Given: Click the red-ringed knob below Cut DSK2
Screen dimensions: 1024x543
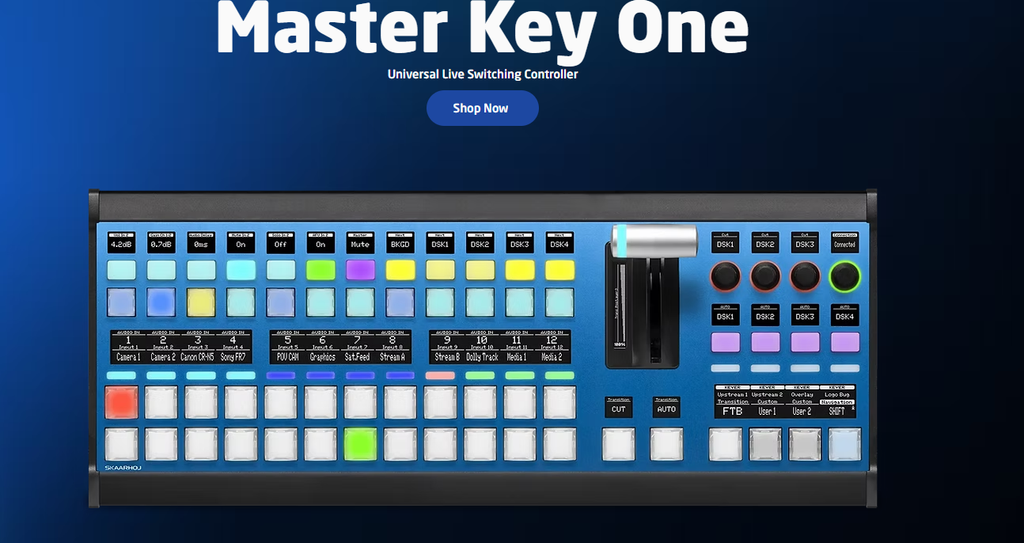Looking at the screenshot, I should click(x=765, y=276).
